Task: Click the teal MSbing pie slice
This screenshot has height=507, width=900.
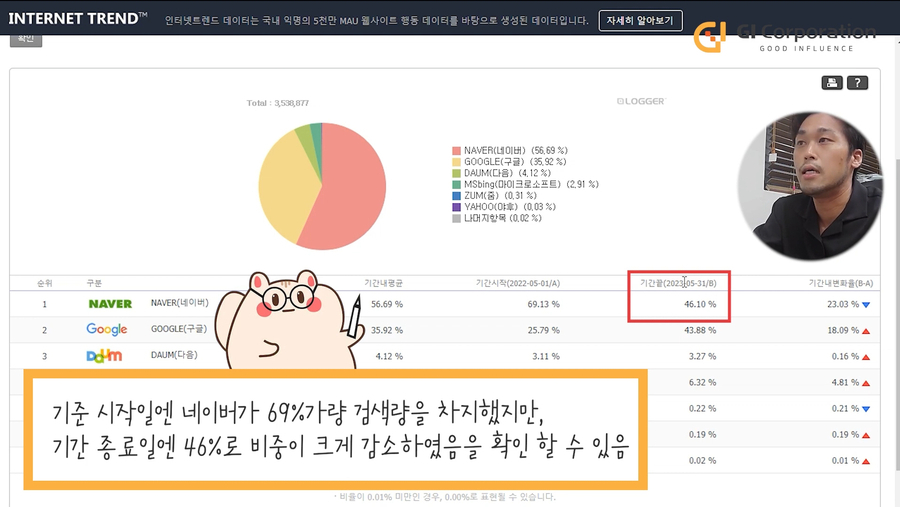Action: (317, 135)
